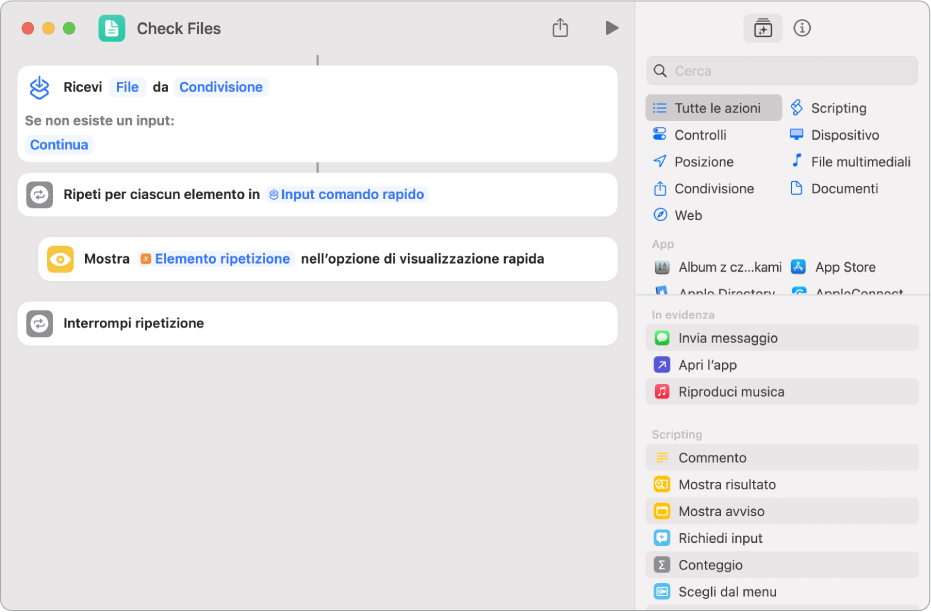
Task: Click the Check Files title text
Action: pyautogui.click(x=179, y=28)
